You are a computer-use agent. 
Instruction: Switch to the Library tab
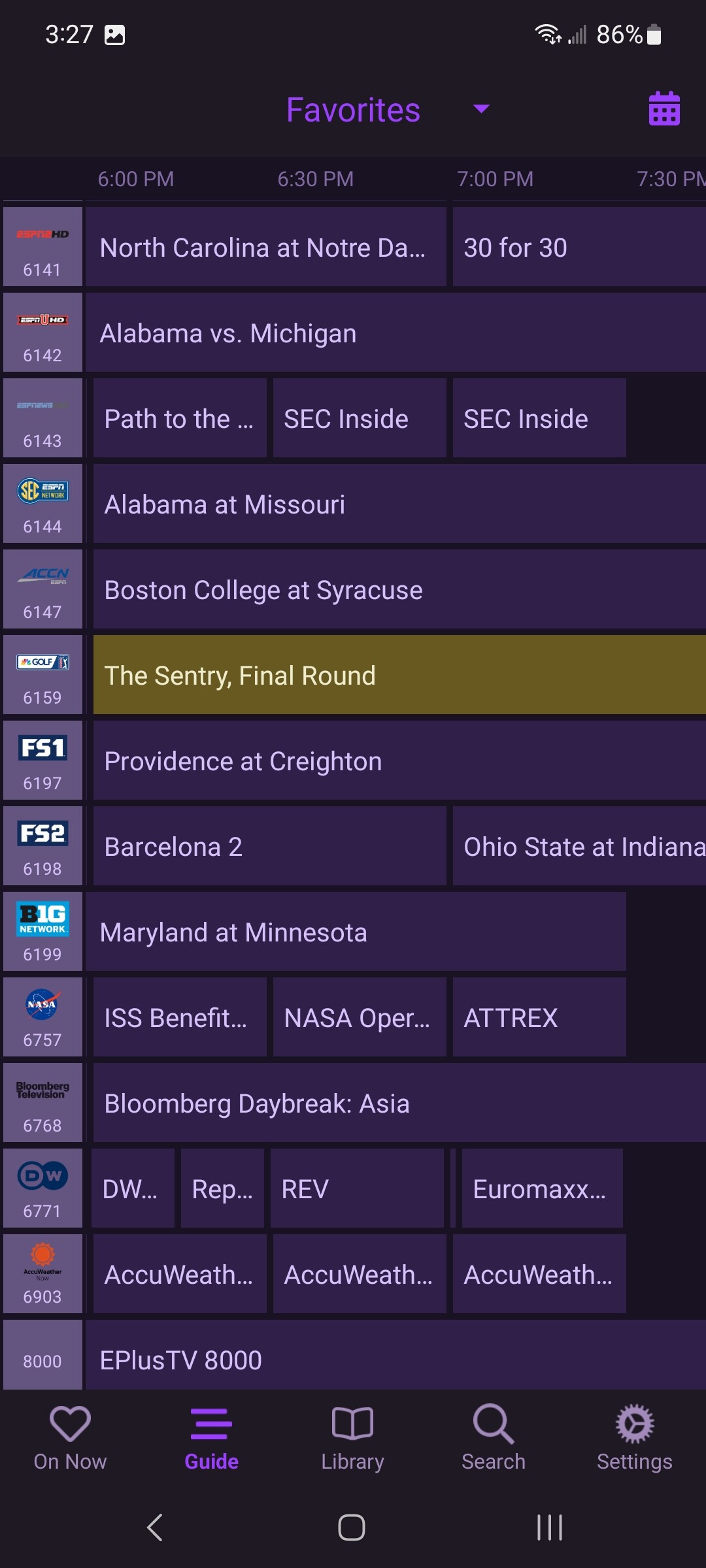[x=352, y=1439]
